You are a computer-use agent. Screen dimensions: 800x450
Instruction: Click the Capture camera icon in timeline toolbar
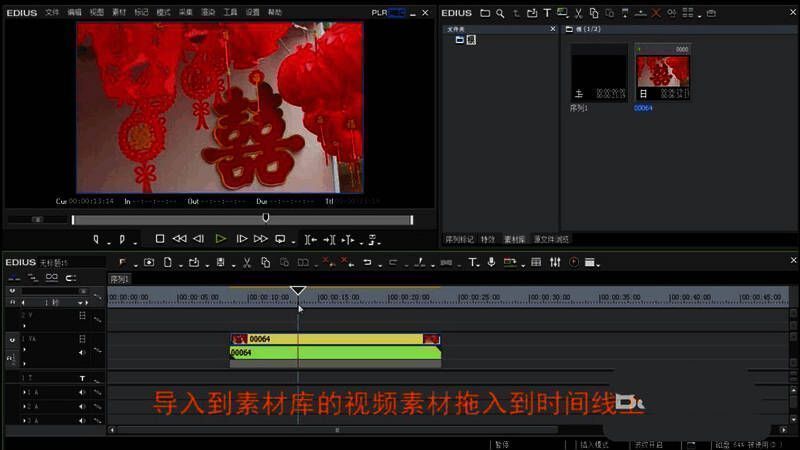(149, 262)
